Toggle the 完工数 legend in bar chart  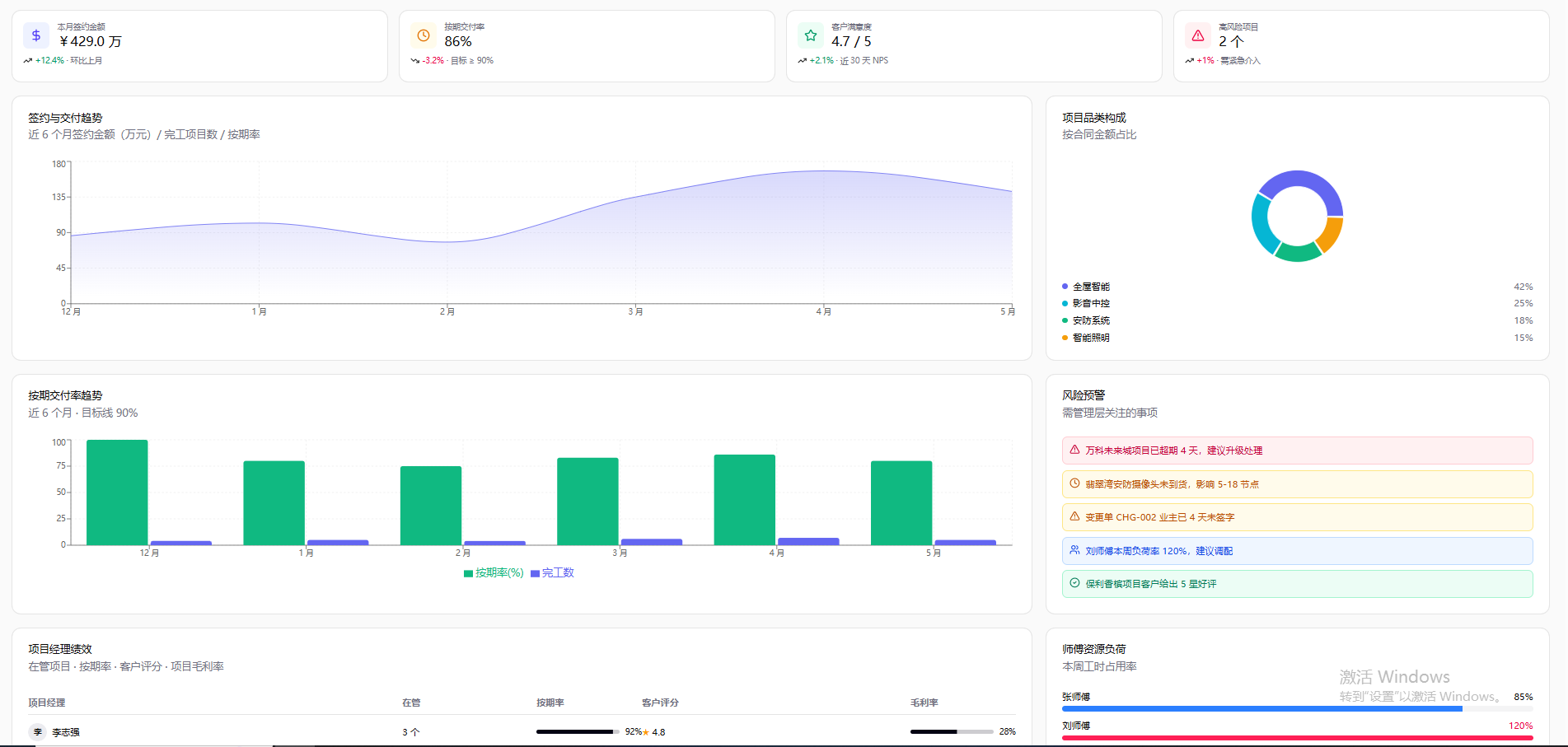coord(552,573)
